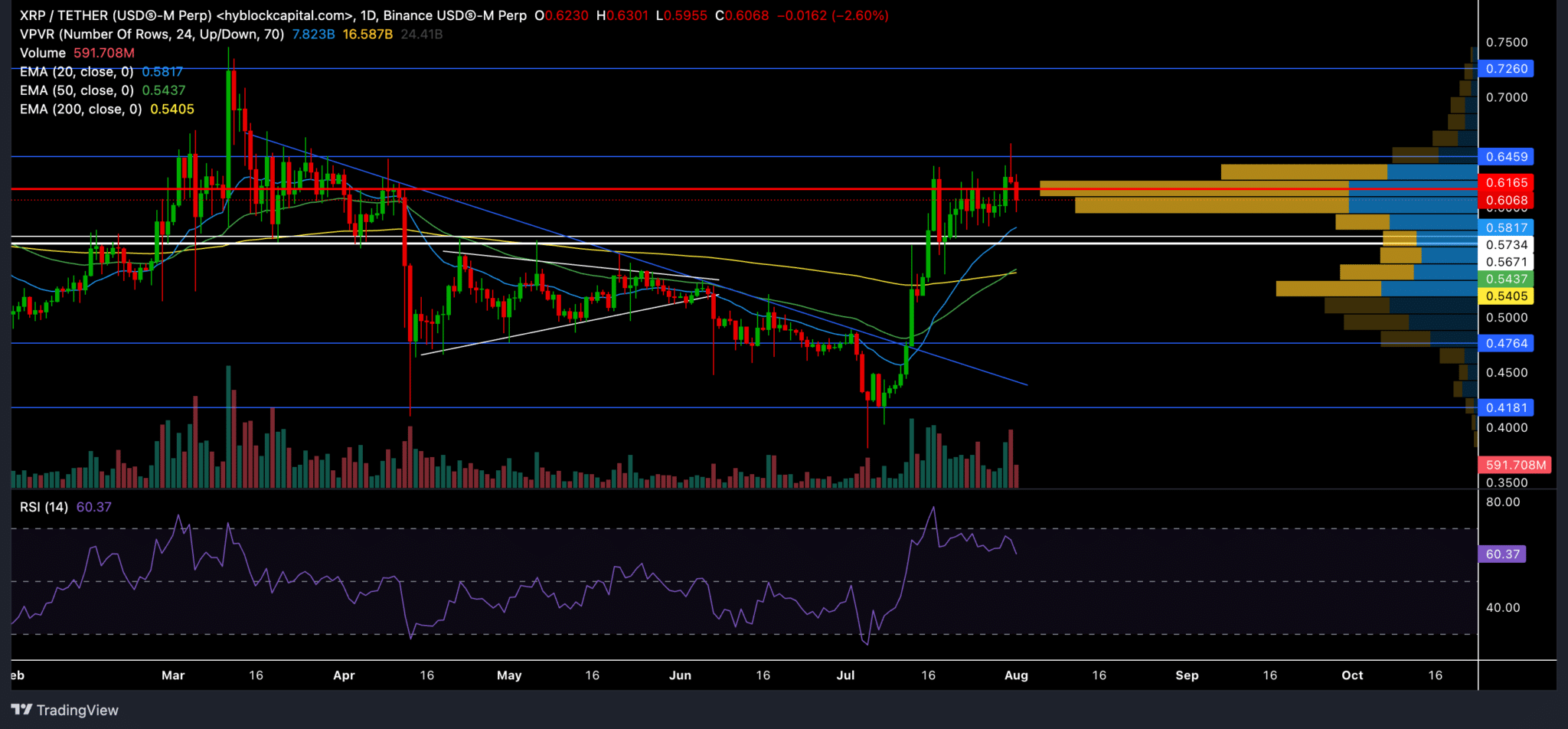Select the EMA (50, close, 0) legend
The width and height of the screenshot is (1568, 729).
pyautogui.click(x=103, y=90)
